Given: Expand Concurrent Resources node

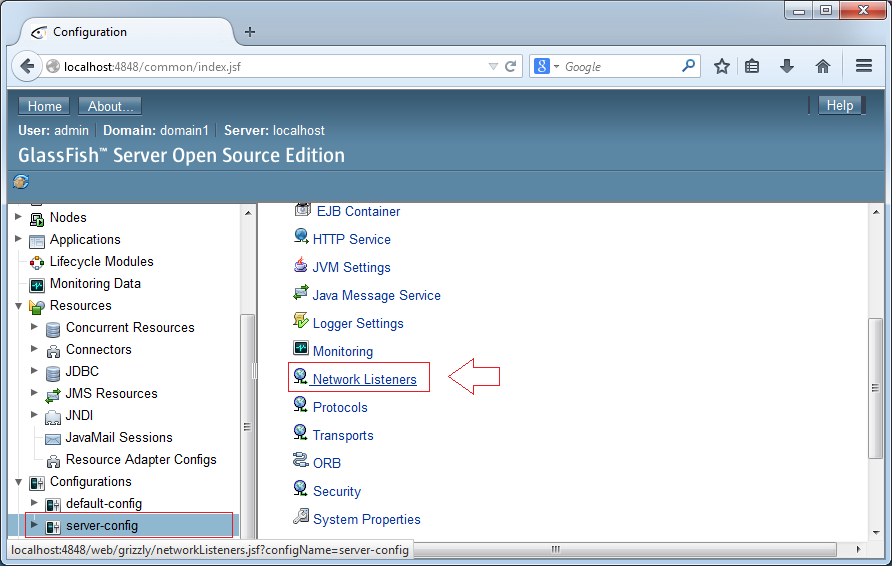Looking at the screenshot, I should pos(34,327).
